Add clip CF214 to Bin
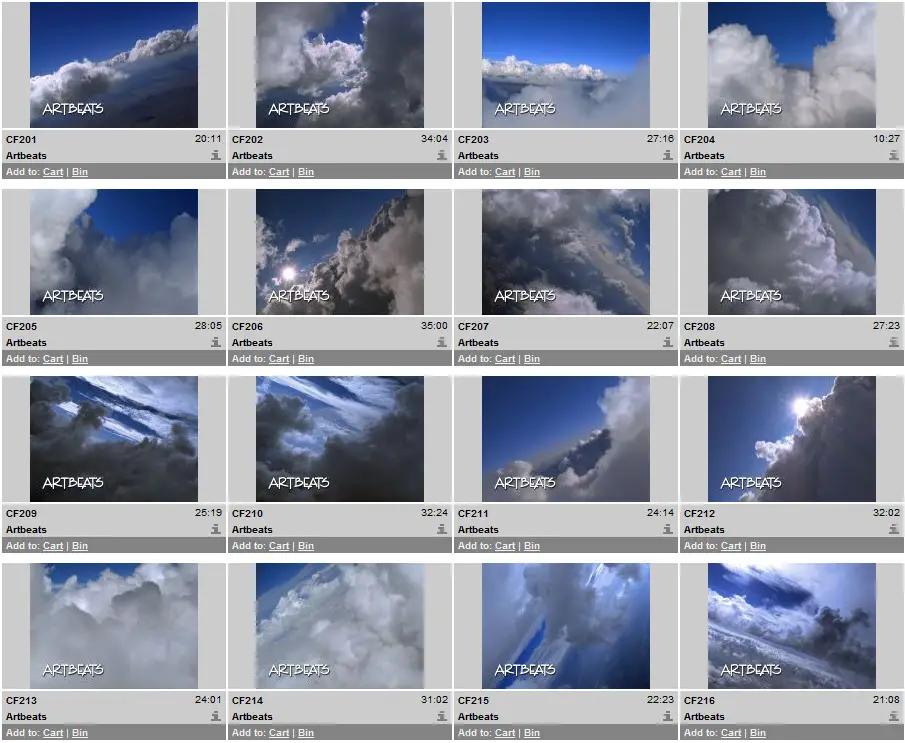 click(x=306, y=733)
